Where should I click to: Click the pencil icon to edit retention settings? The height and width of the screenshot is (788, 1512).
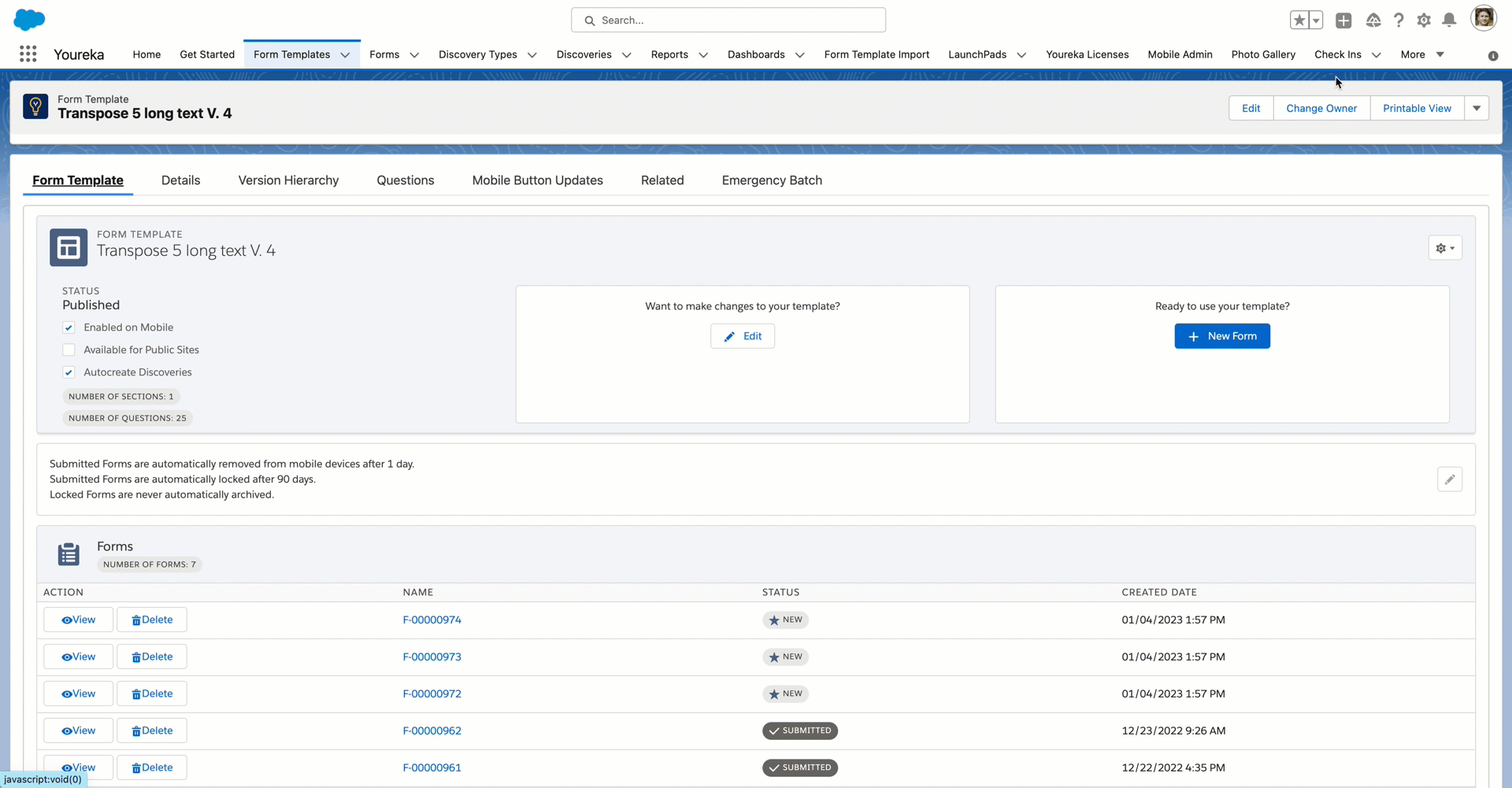[1450, 479]
